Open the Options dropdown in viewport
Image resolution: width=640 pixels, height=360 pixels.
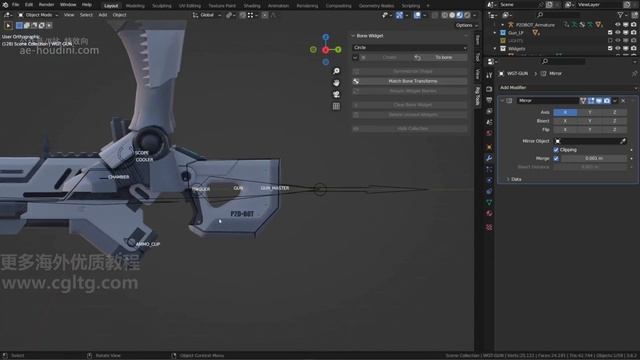[466, 25]
